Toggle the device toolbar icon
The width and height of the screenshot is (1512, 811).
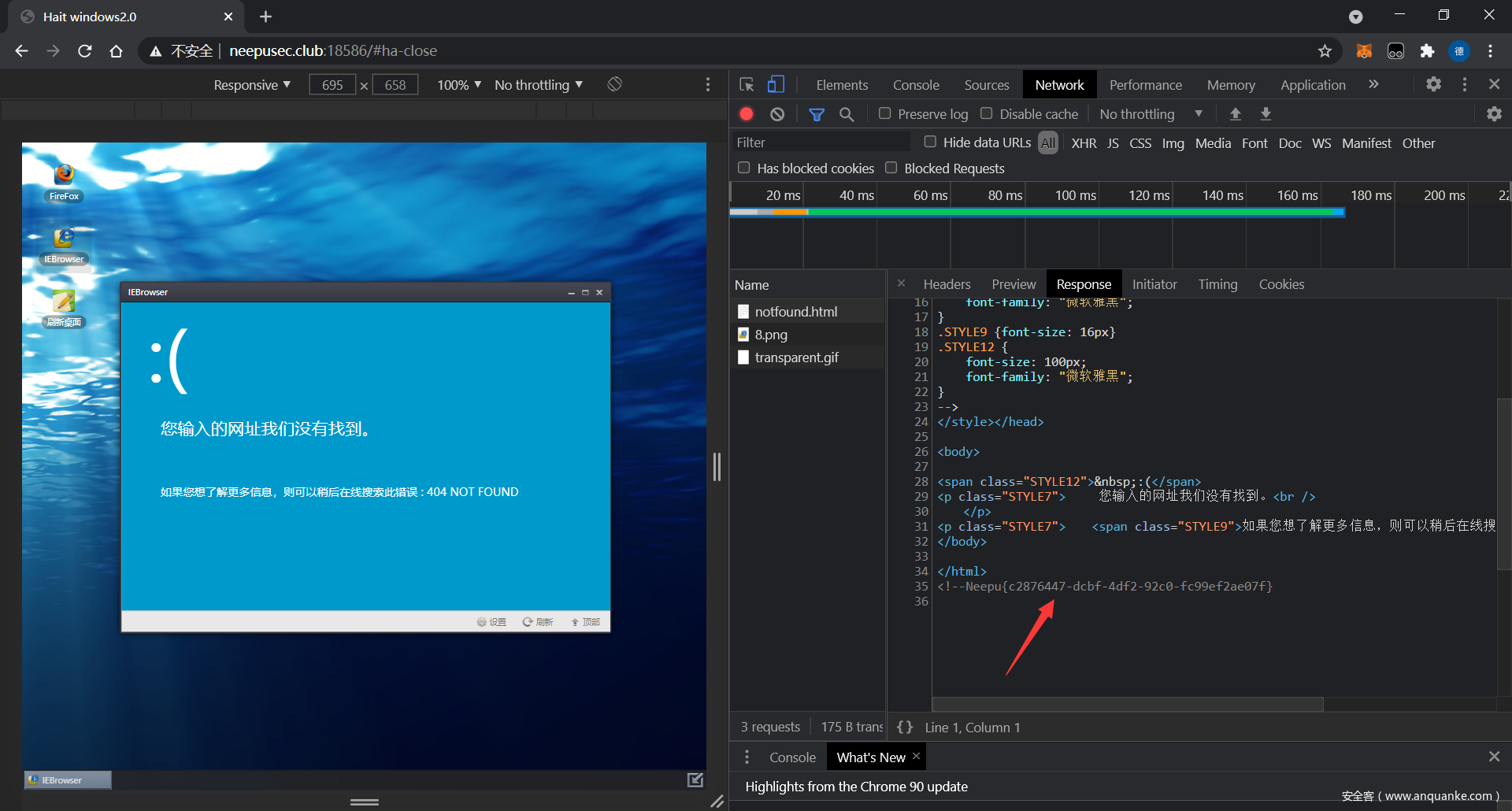pyautogui.click(x=776, y=84)
